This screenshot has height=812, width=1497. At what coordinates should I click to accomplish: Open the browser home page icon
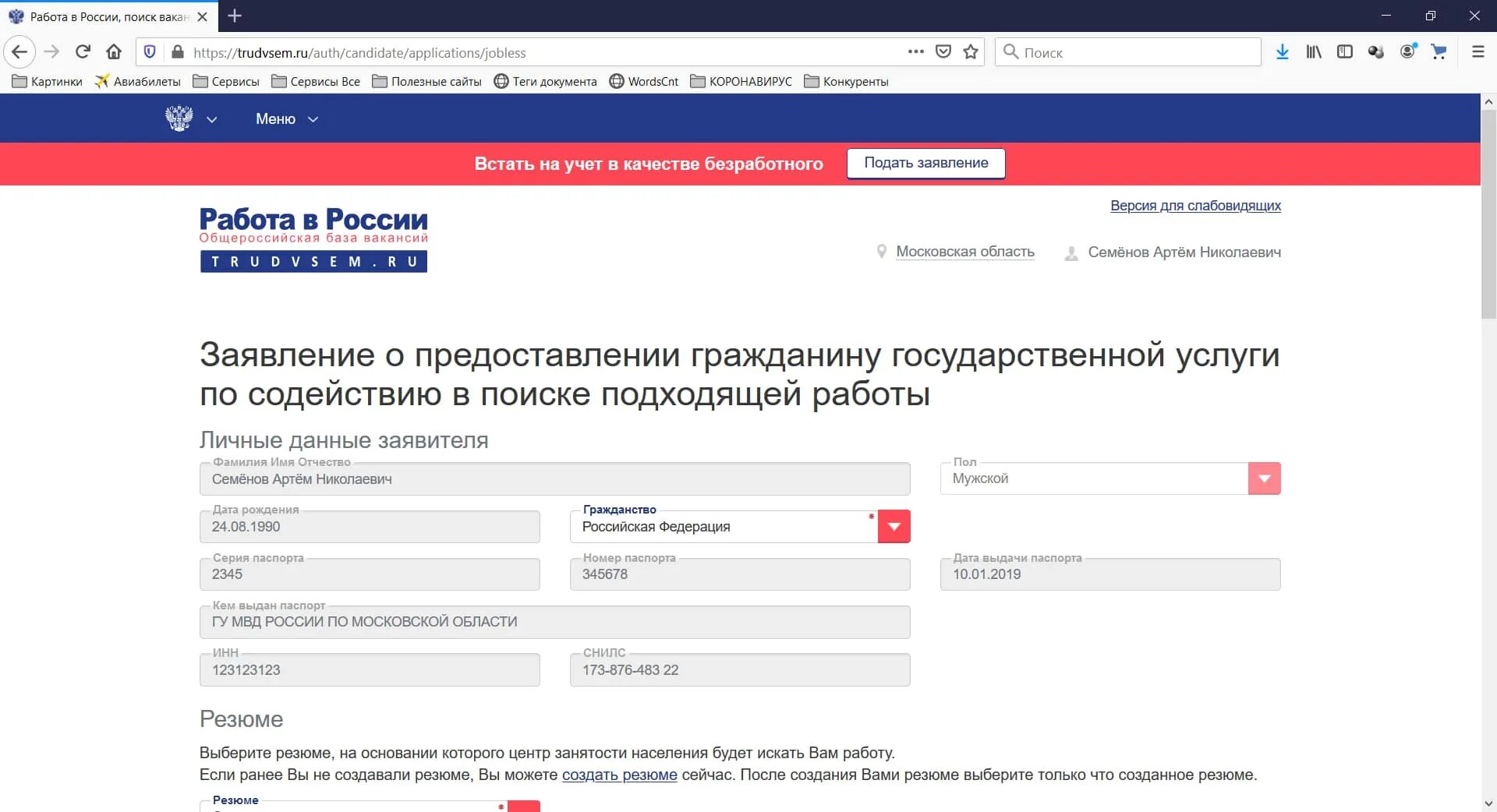tap(114, 52)
